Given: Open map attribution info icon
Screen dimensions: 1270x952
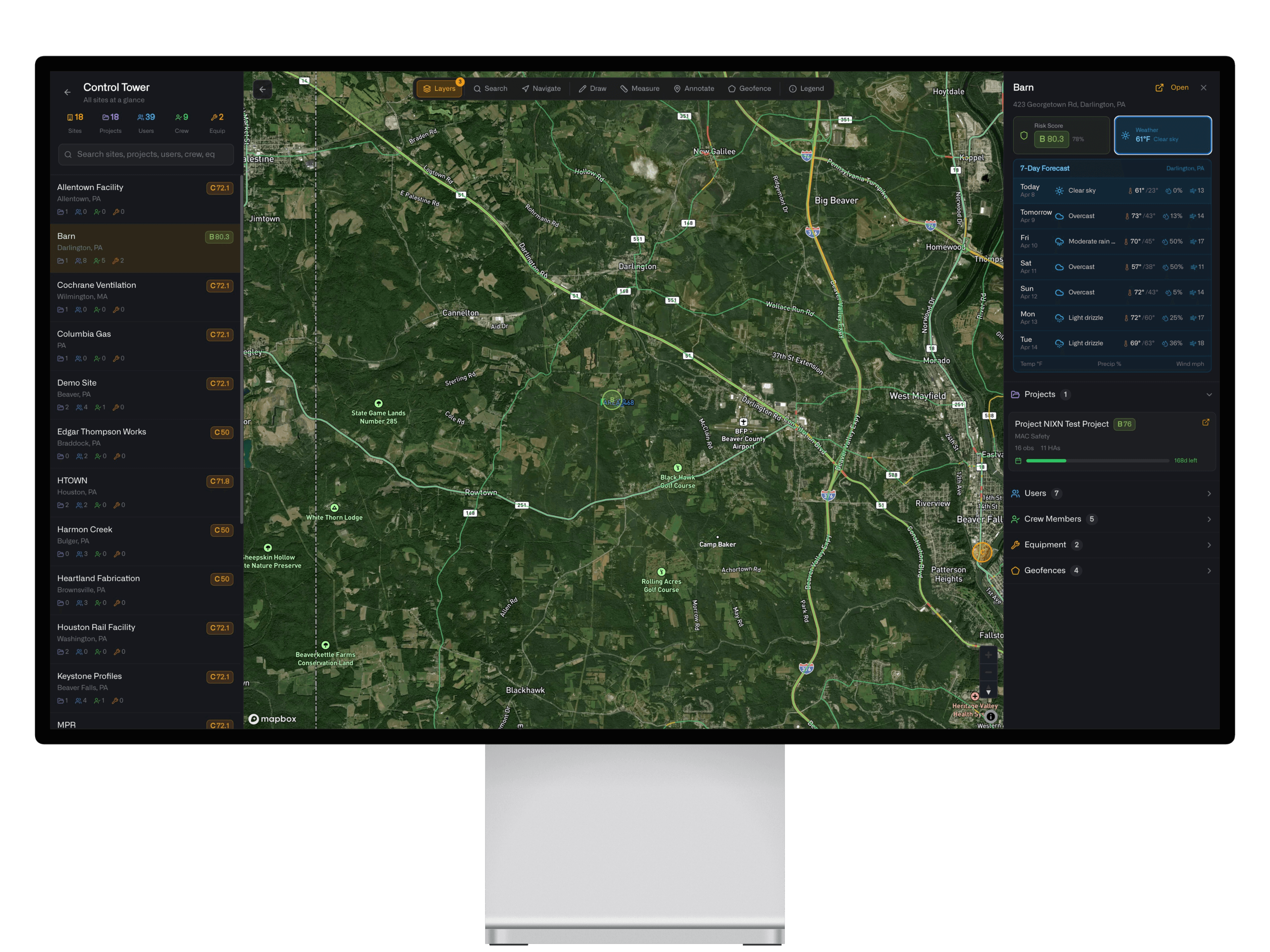Looking at the screenshot, I should (991, 716).
